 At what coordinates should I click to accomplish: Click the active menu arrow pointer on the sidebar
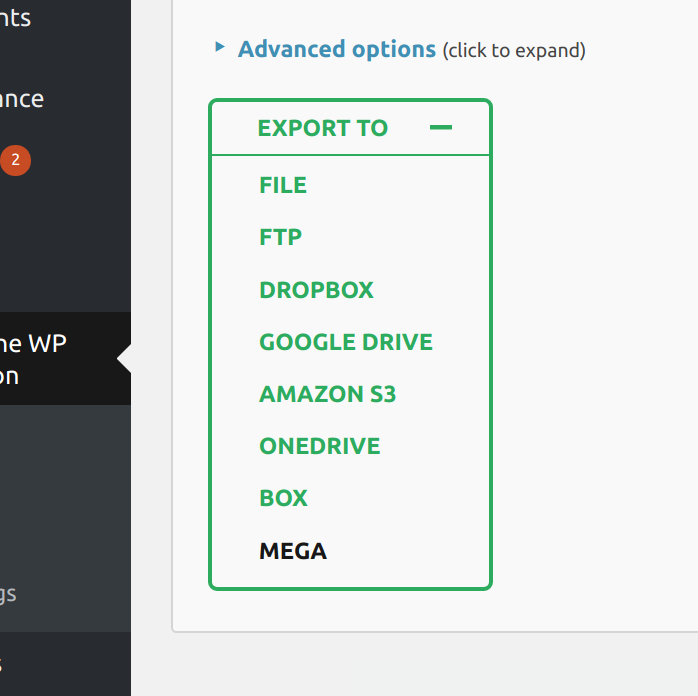(124, 358)
